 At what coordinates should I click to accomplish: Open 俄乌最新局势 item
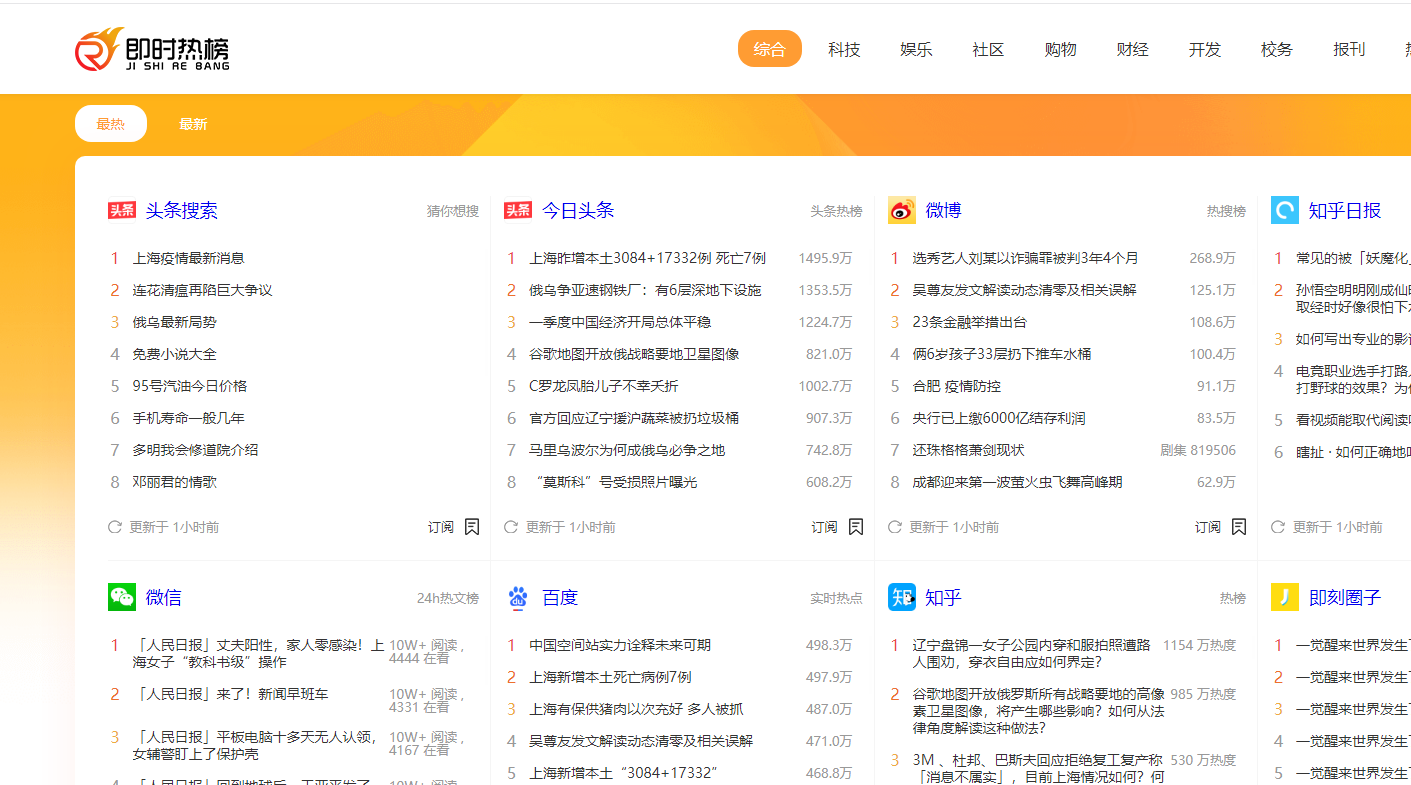coord(175,322)
